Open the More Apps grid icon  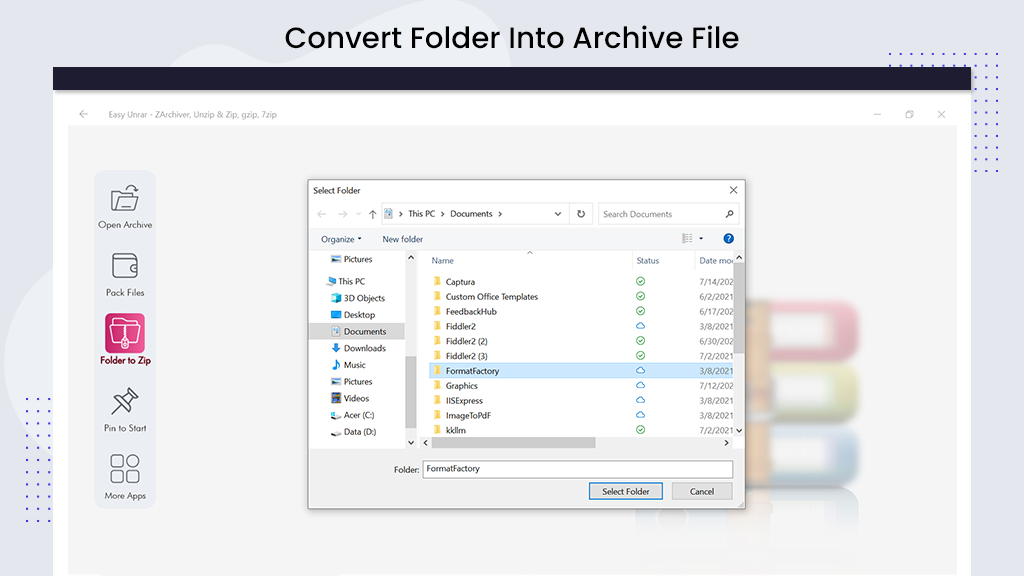click(x=125, y=469)
